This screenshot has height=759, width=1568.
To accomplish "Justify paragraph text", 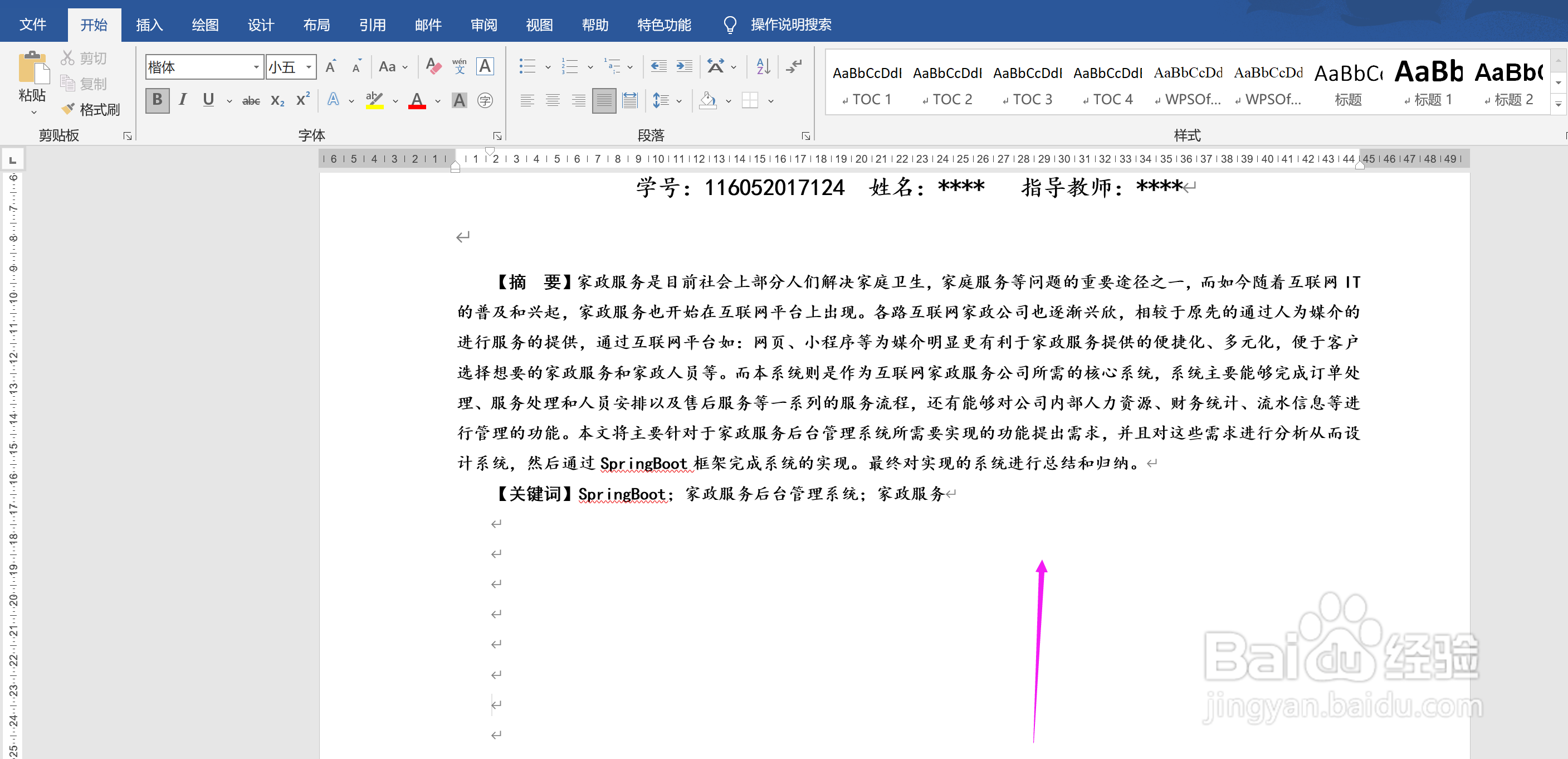I will tap(604, 100).
